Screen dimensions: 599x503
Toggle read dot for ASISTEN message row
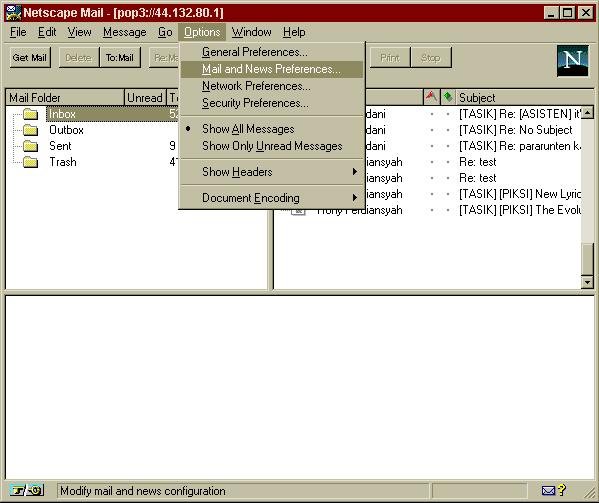click(x=448, y=114)
